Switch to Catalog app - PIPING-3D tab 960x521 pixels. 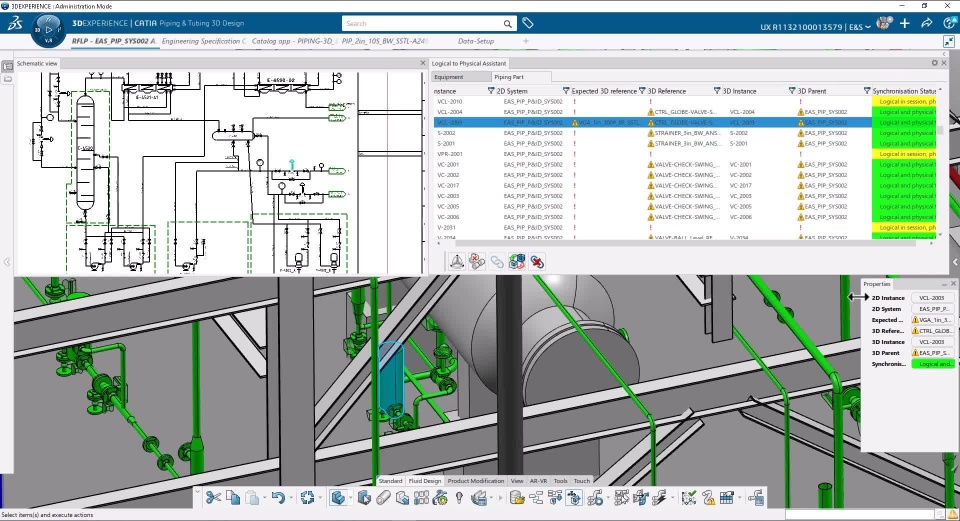(x=293, y=41)
